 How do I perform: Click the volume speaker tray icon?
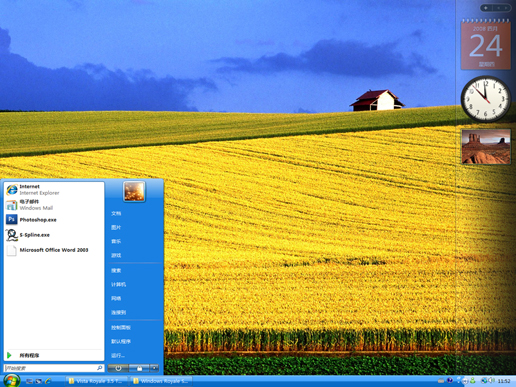(491, 380)
